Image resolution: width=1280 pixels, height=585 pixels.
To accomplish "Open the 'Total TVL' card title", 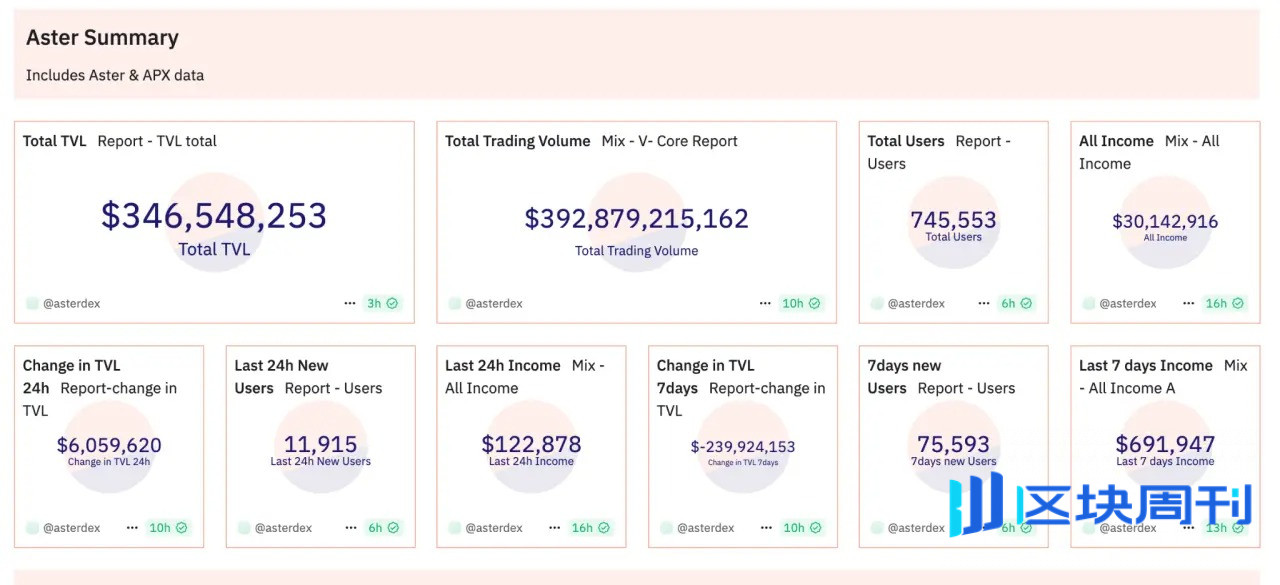I will (55, 141).
